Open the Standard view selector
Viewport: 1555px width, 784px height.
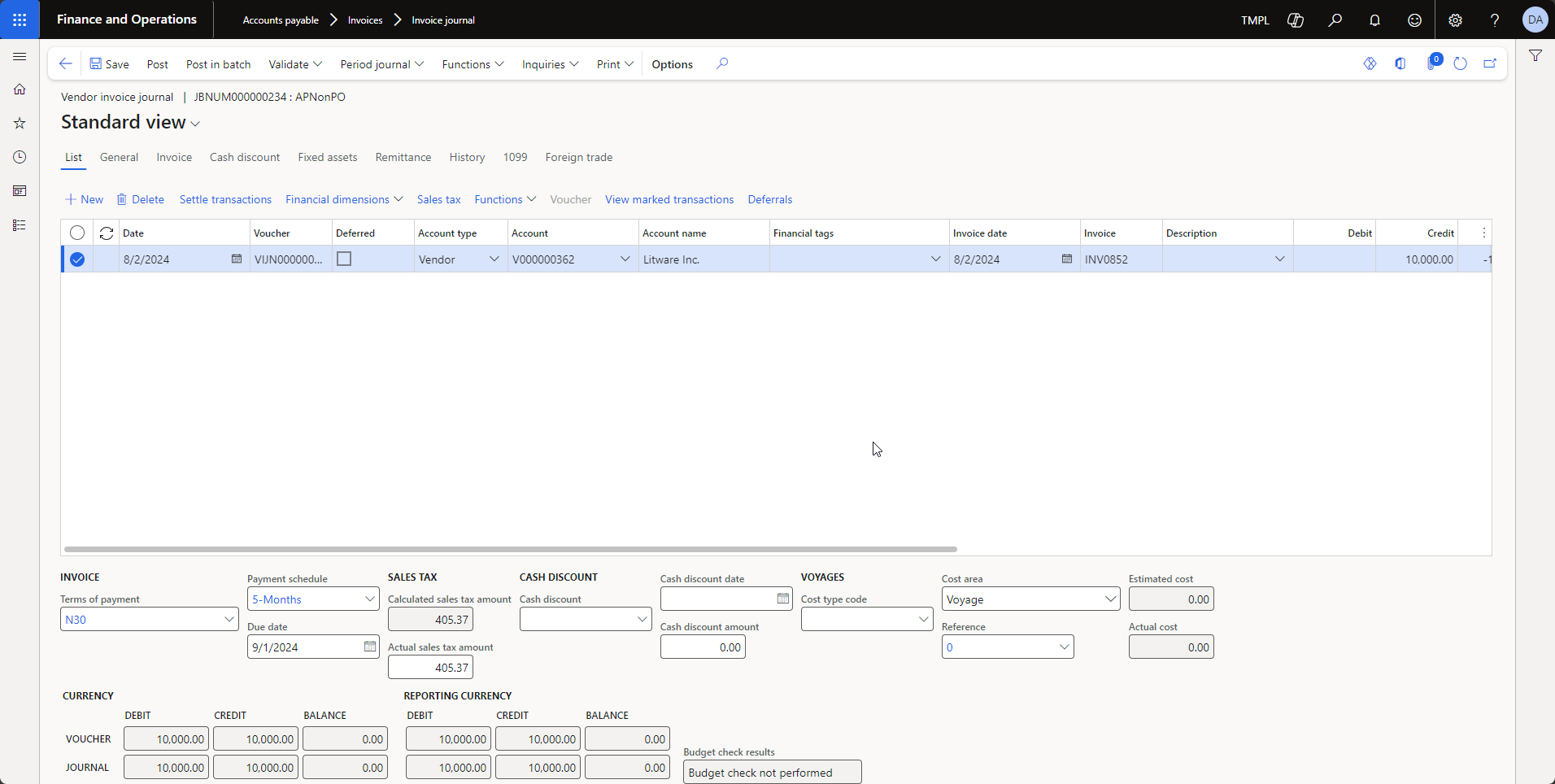[x=130, y=122]
